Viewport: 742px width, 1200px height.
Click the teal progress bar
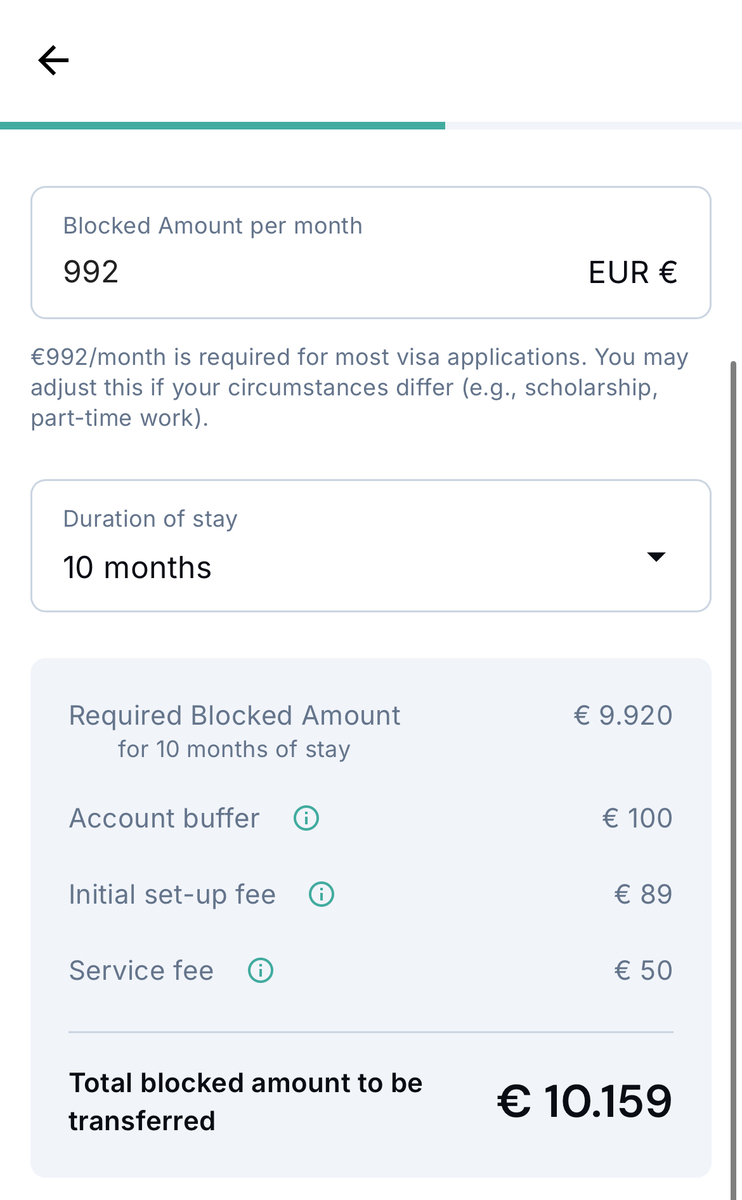pos(222,125)
